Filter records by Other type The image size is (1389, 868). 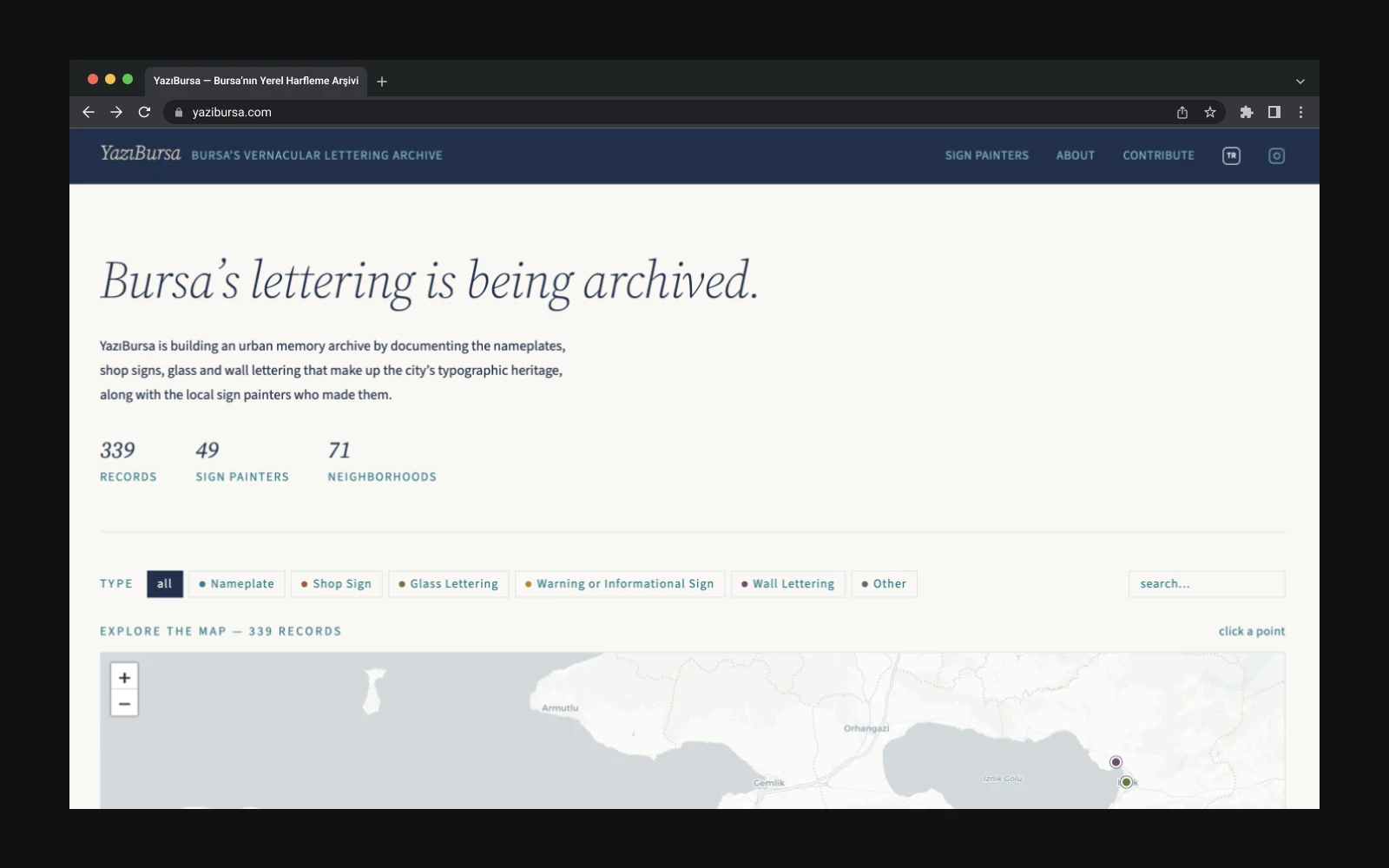pos(884,583)
